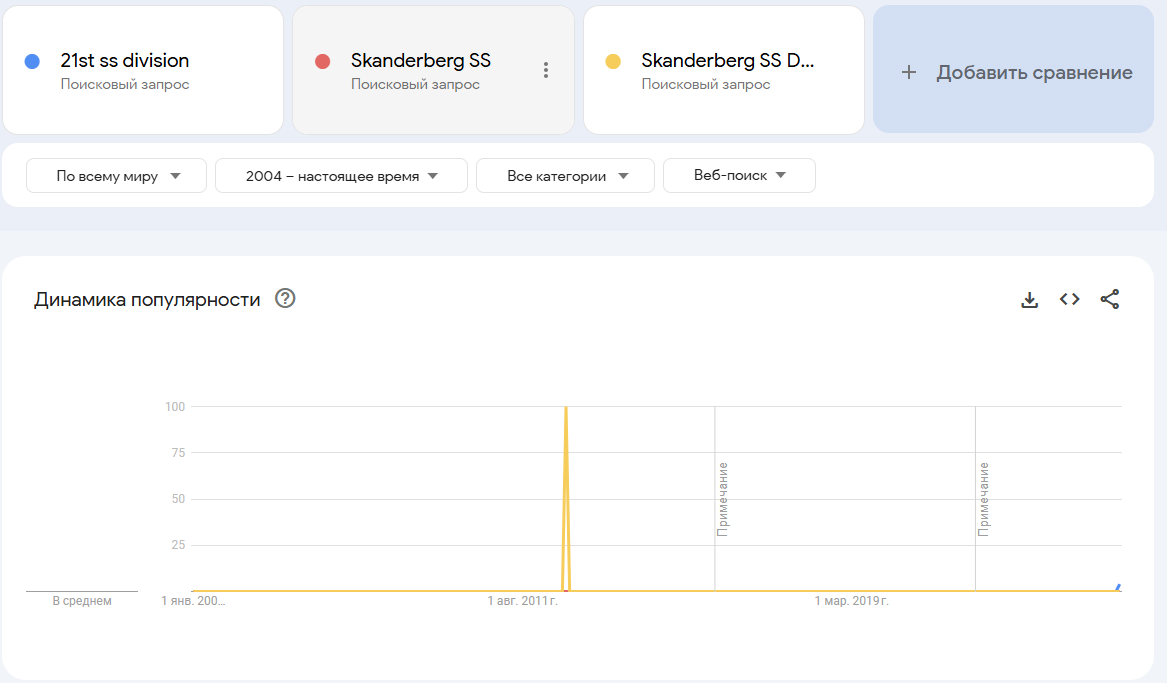
Task: Click the second Примечание note marker on chart
Action: (x=984, y=498)
